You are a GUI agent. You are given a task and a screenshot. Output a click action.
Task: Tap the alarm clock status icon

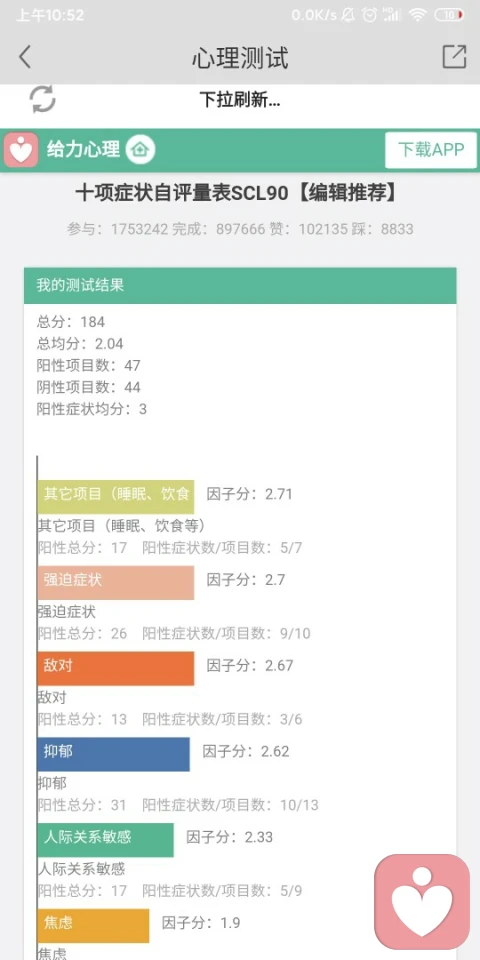pyautogui.click(x=369, y=15)
